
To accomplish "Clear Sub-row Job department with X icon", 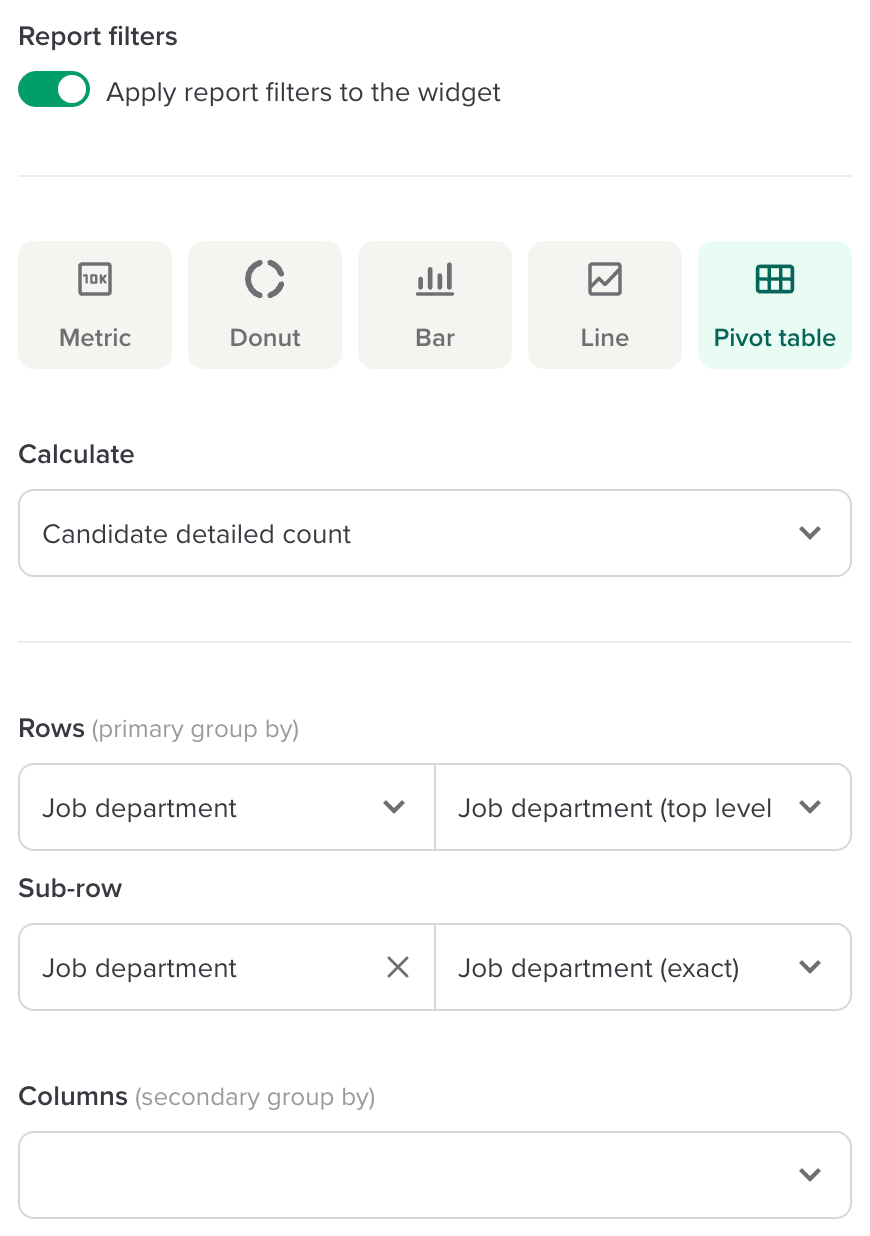I will click(x=398, y=967).
